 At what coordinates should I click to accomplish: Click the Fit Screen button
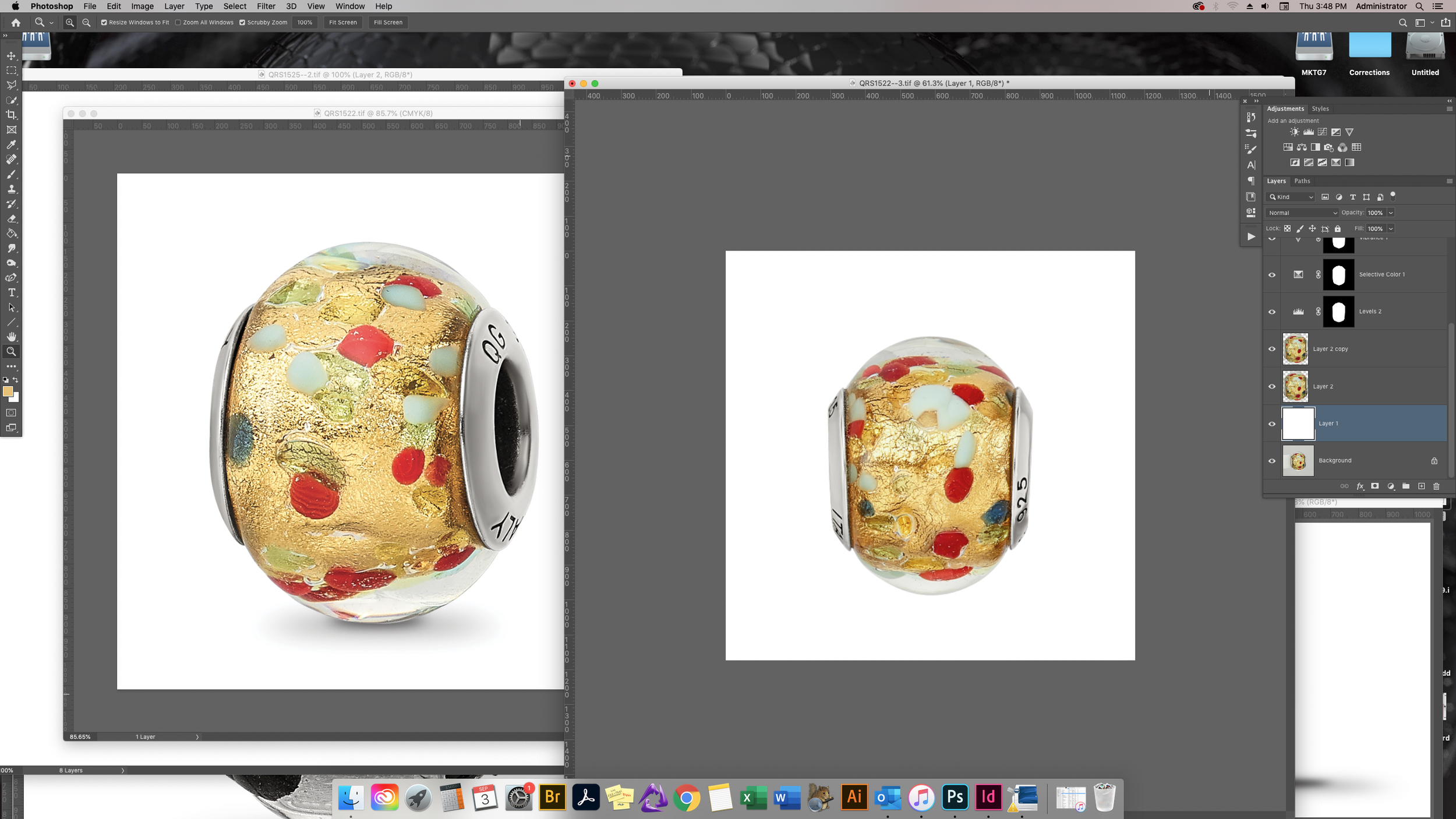point(342,22)
